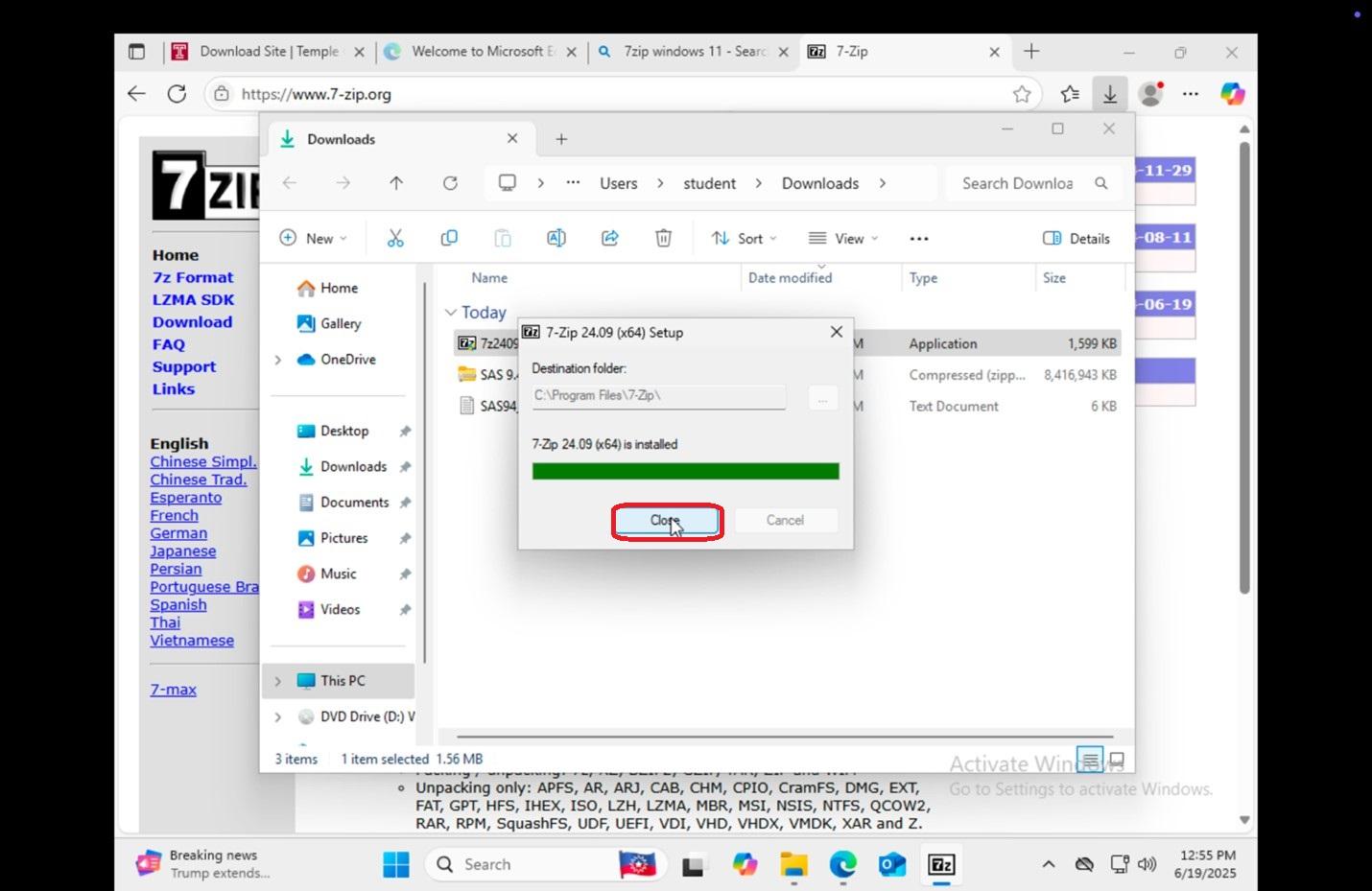
Task: Close the 7-Zip Setup dialog with X
Action: 836,332
